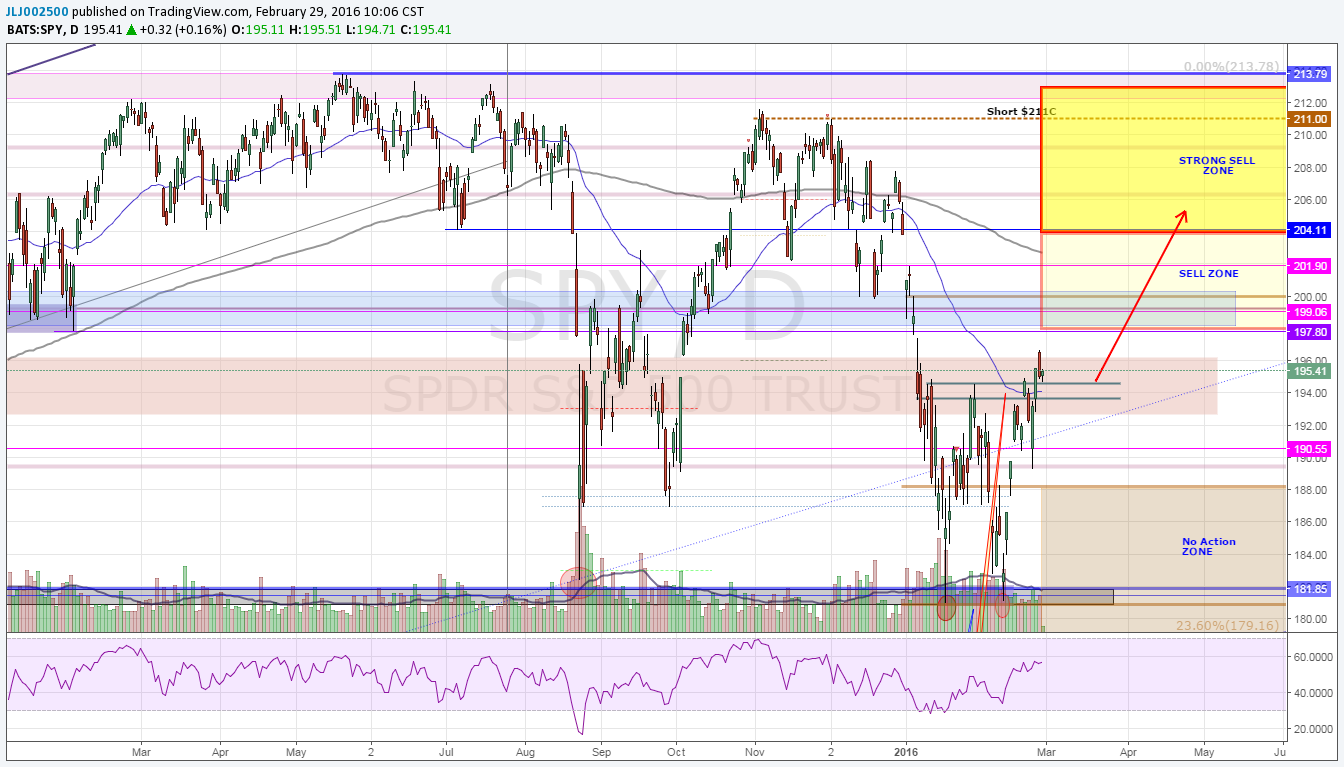Click the green up-triangle price change indicator
Screen dimensions: 1344x767
pos(130,30)
